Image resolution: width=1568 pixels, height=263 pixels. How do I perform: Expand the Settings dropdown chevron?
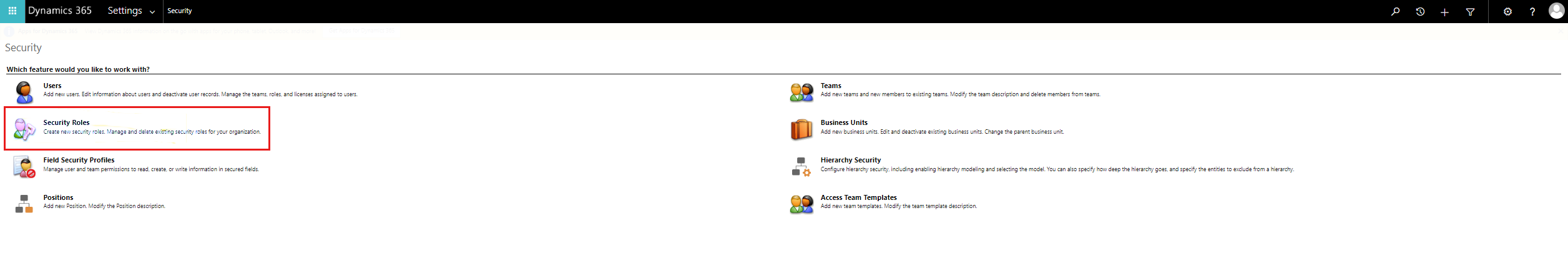pos(152,12)
